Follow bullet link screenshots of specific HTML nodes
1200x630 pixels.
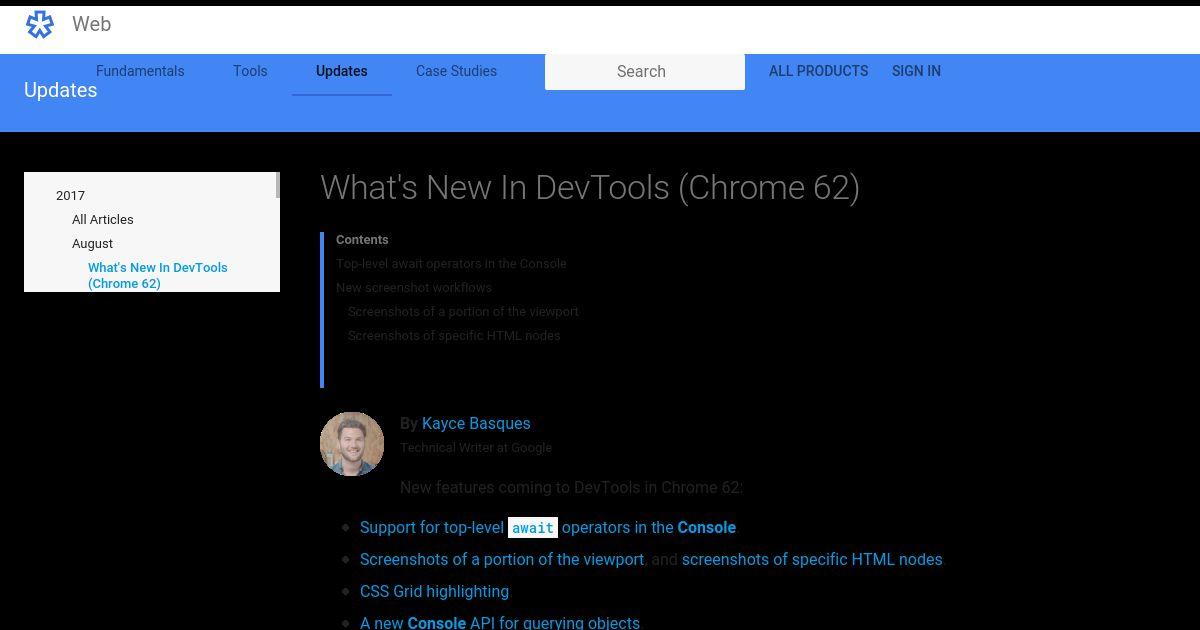pyautogui.click(x=812, y=559)
